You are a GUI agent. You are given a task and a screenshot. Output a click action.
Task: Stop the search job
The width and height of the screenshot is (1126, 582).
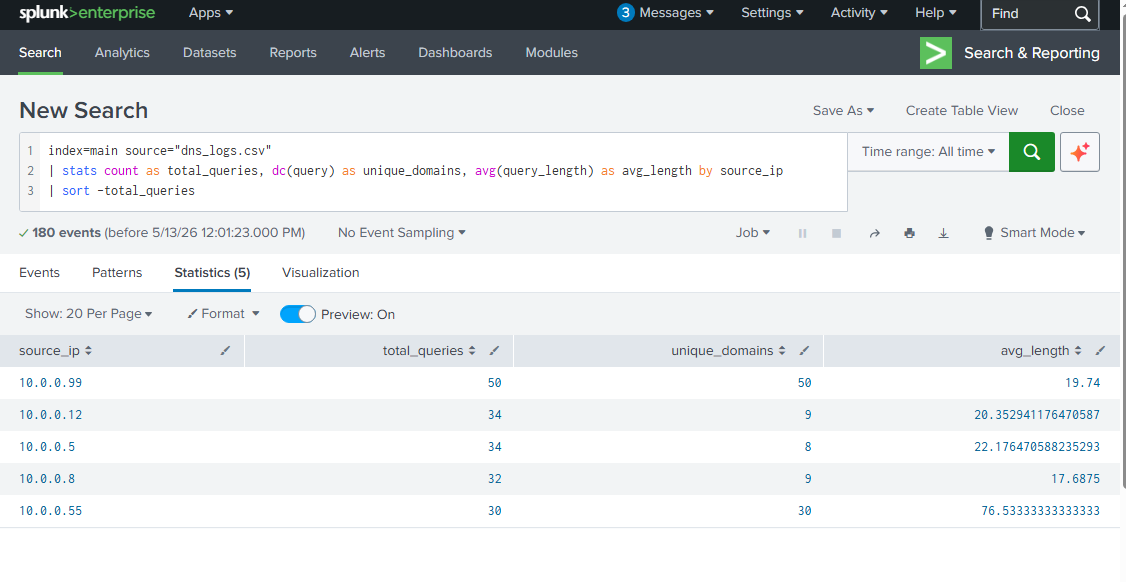[836, 234]
